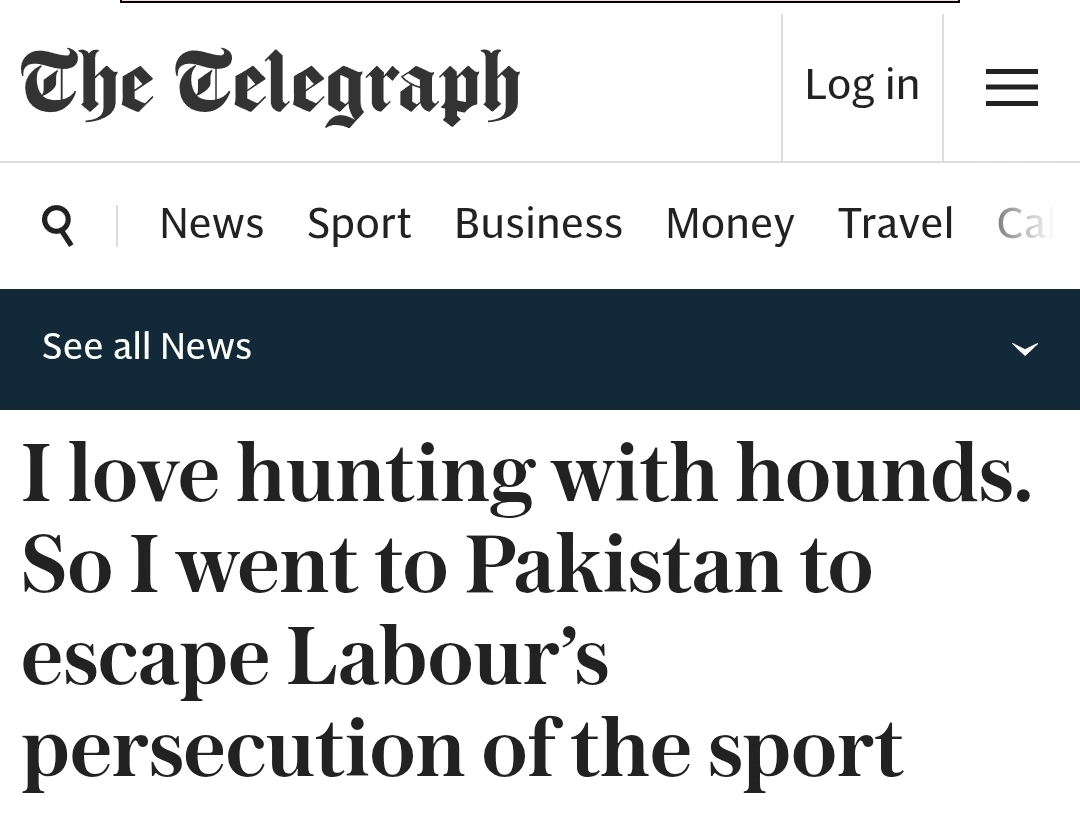Open the News section
Screen dimensions: 1080x822
point(212,223)
